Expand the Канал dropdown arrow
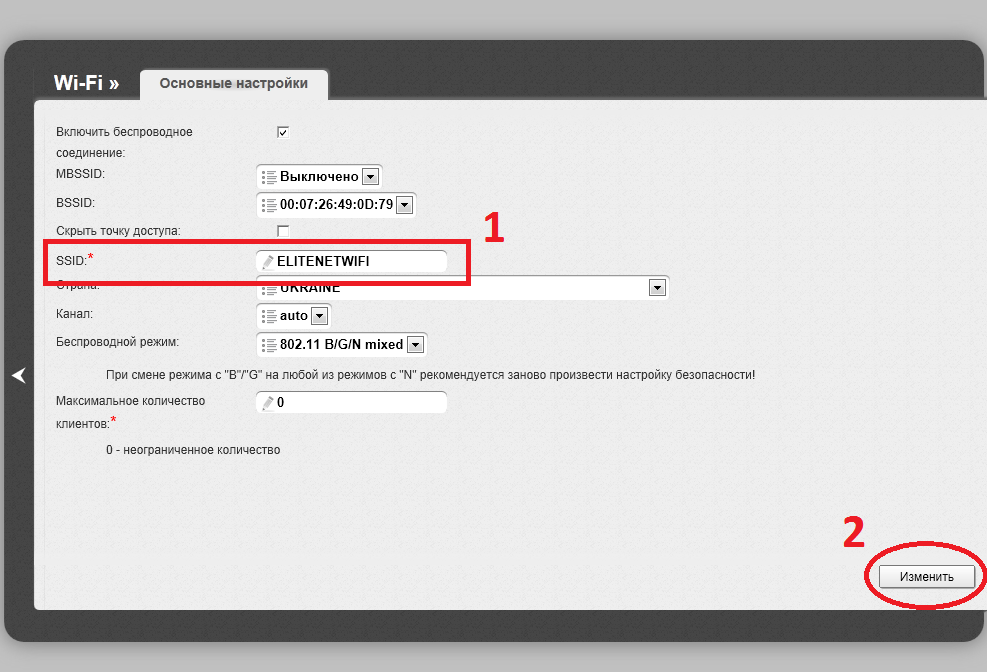The height and width of the screenshot is (672, 987). pos(319,316)
